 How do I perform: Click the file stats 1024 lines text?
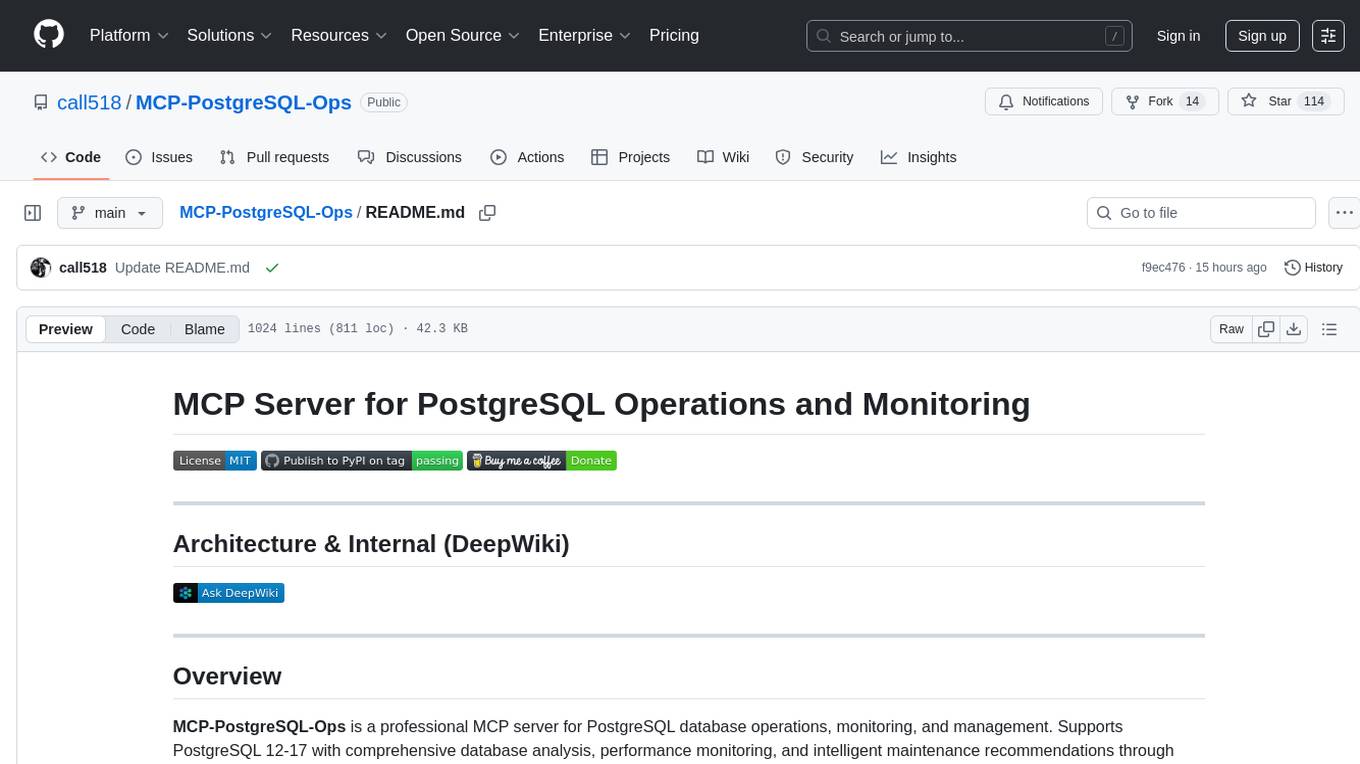[358, 329]
